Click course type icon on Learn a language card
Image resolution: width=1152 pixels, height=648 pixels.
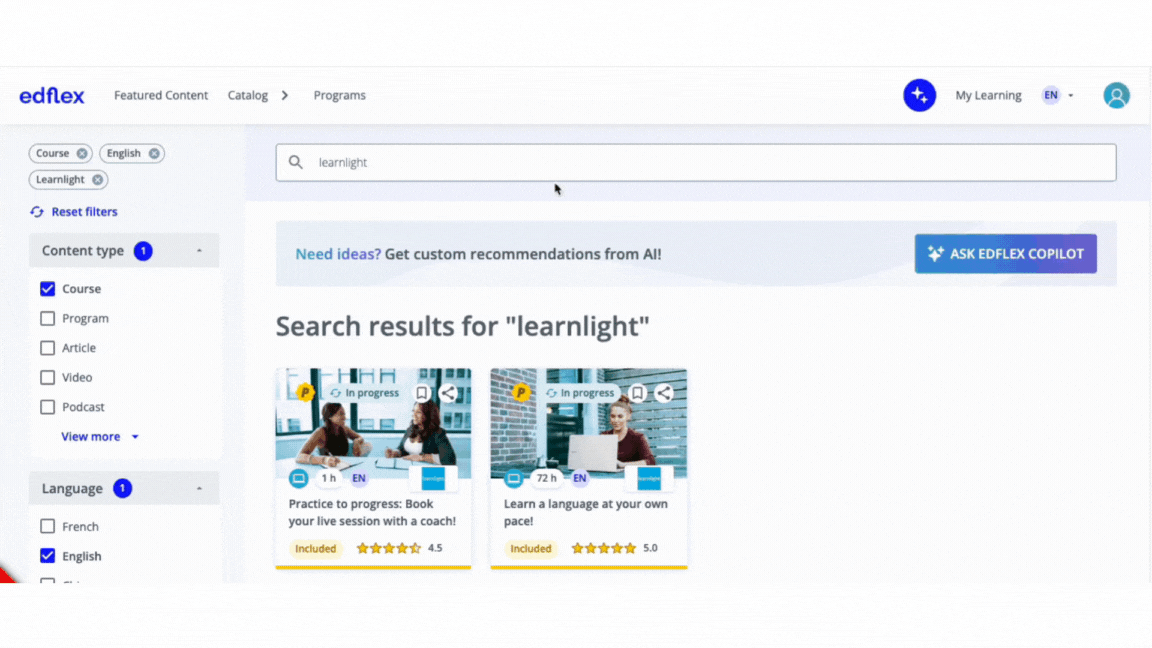tap(514, 478)
